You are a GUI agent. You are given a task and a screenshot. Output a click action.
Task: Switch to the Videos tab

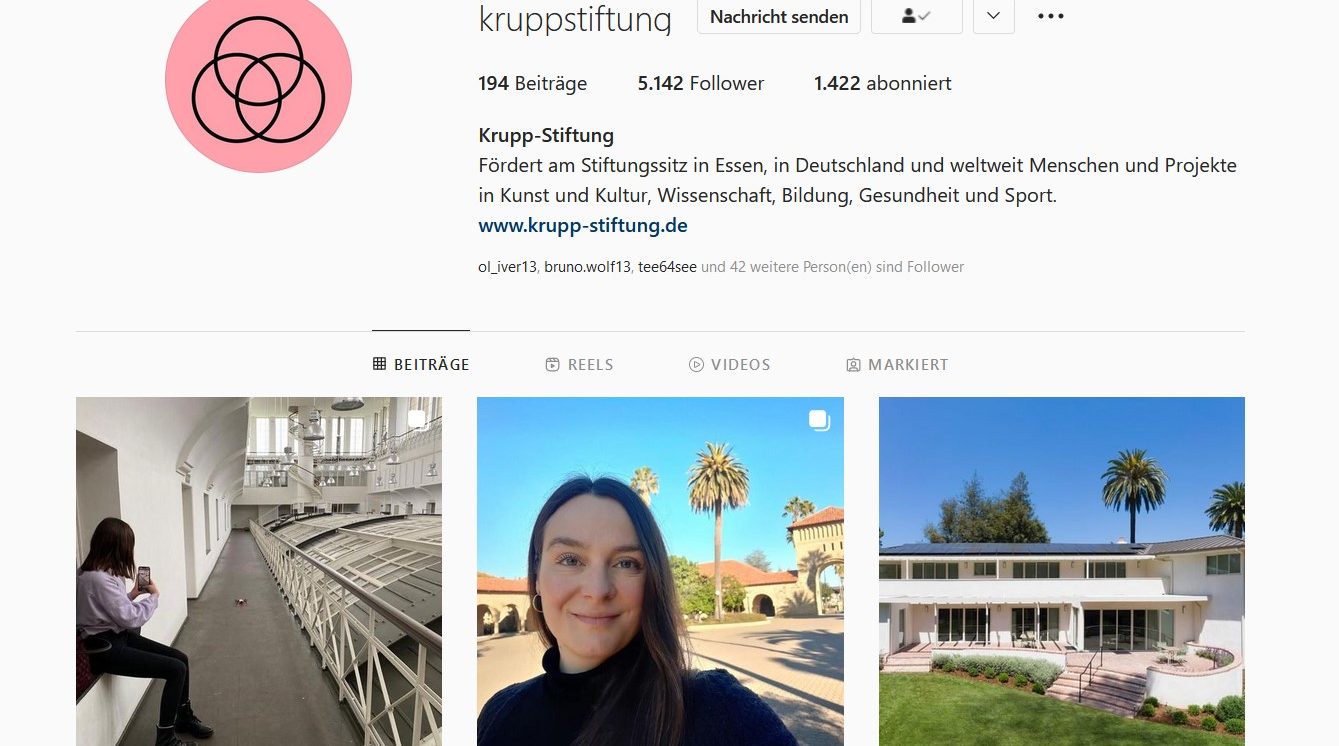click(x=730, y=365)
